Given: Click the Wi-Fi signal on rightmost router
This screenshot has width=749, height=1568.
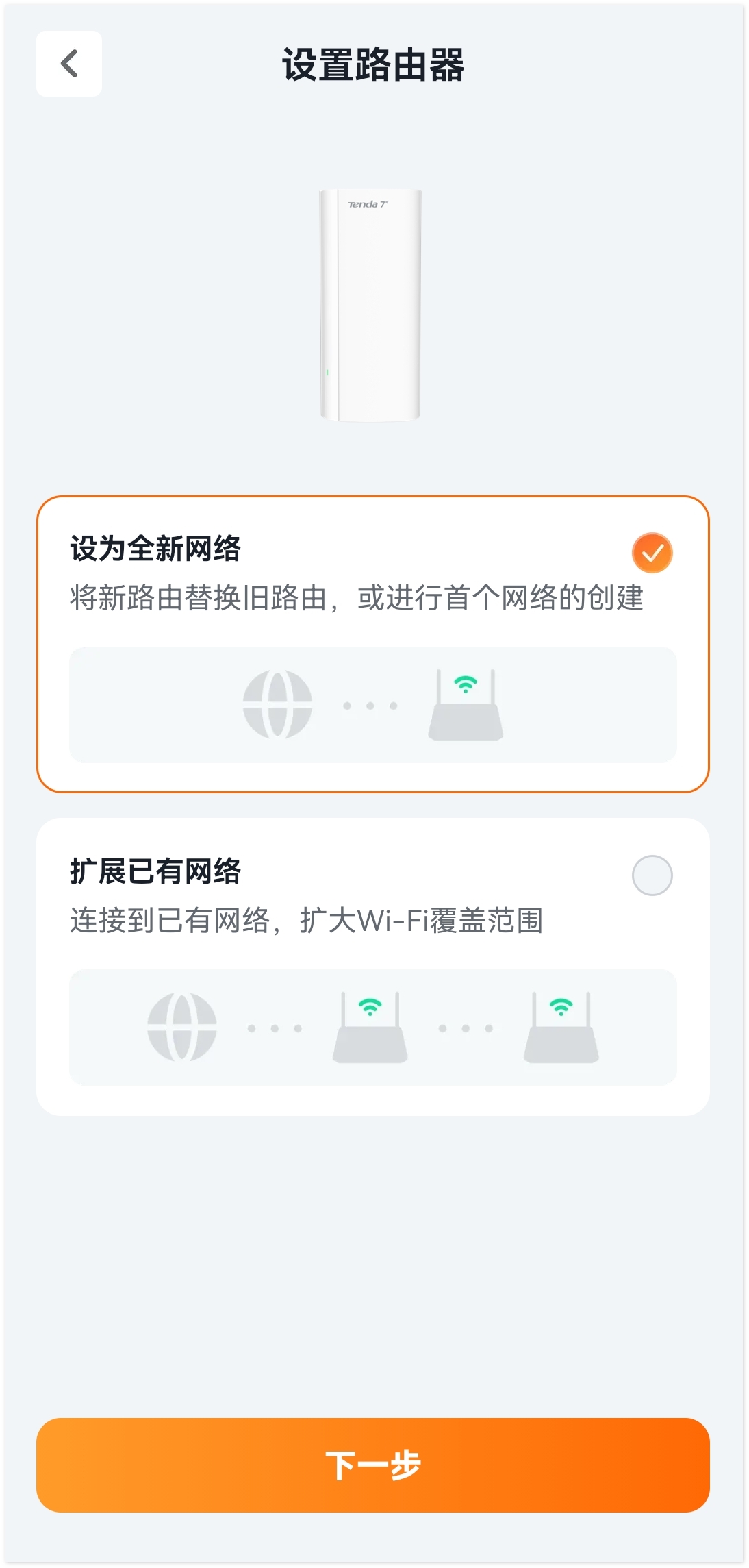Looking at the screenshot, I should coord(561,1006).
